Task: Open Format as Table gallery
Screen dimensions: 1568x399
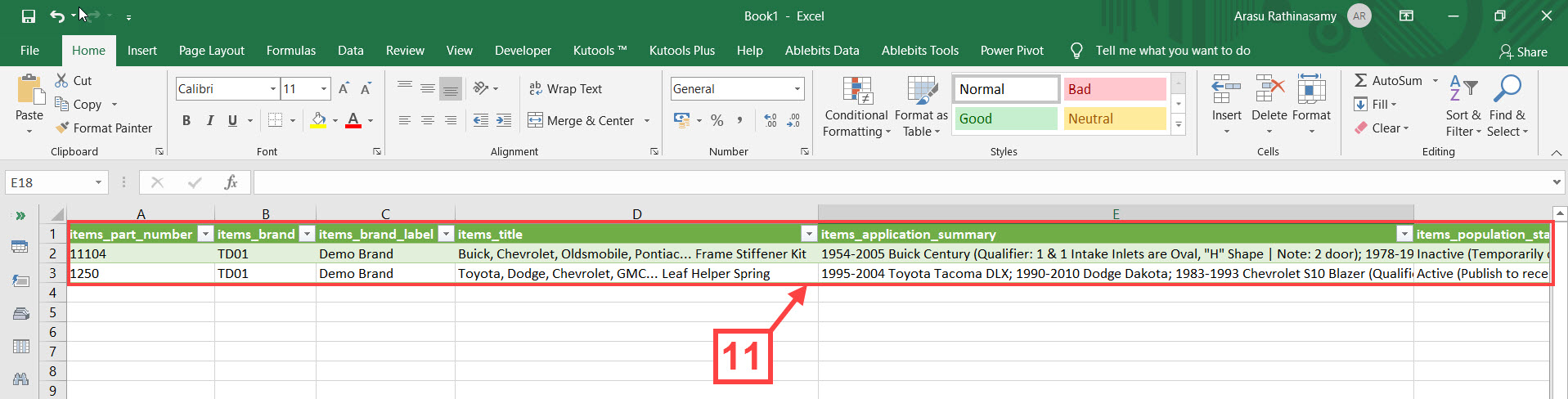Action: [922, 107]
